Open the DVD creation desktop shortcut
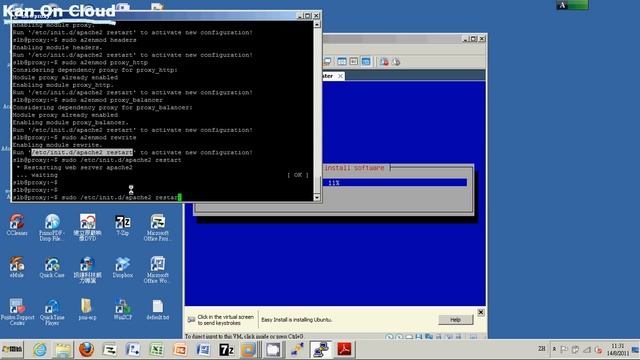The height and width of the screenshot is (360, 640). point(87,227)
